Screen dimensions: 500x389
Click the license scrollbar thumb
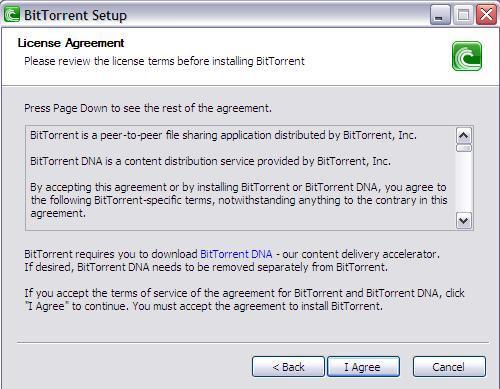[x=464, y=148]
